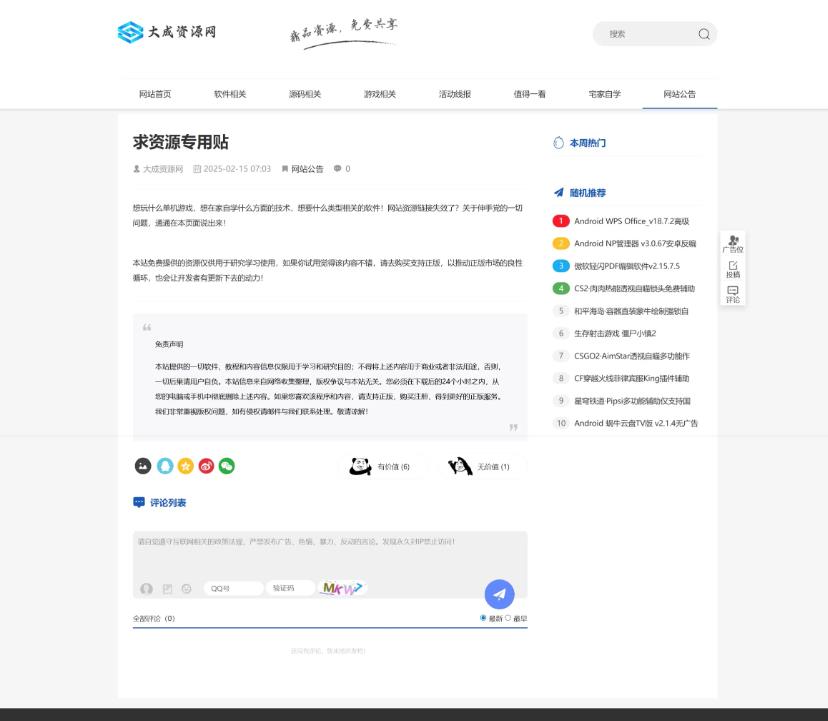The height and width of the screenshot is (721, 828).
Task: Share the article to Weibo
Action: click(x=206, y=466)
